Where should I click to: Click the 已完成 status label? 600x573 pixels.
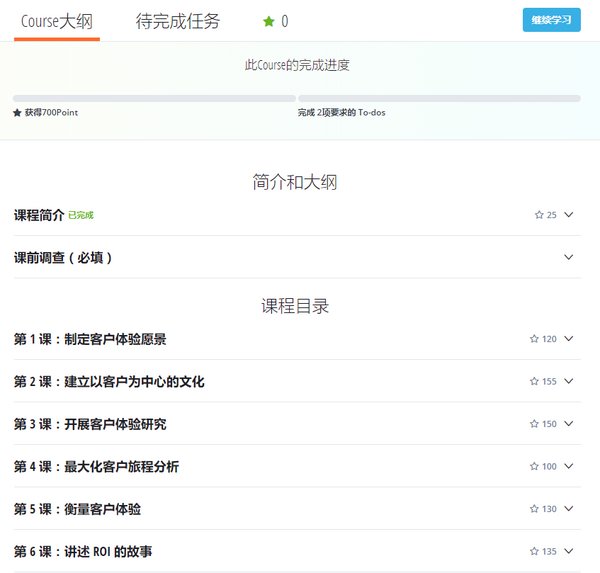click(81, 215)
